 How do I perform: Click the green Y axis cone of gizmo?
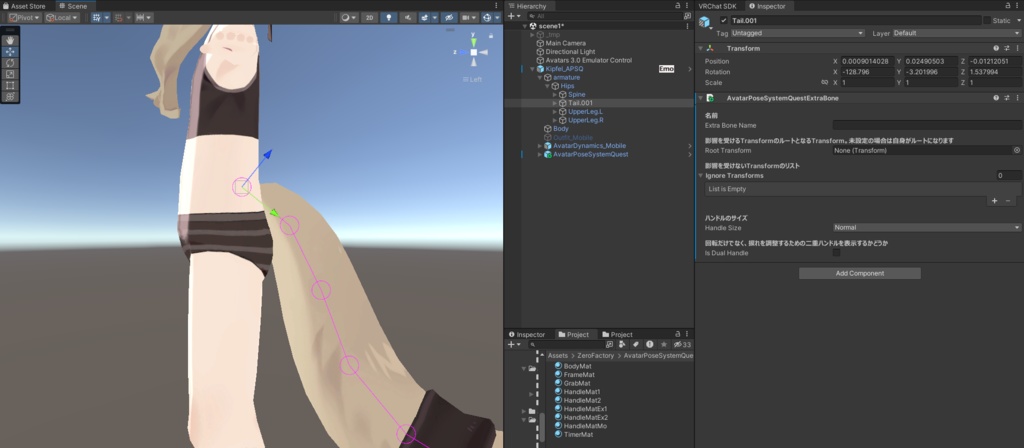[474, 40]
